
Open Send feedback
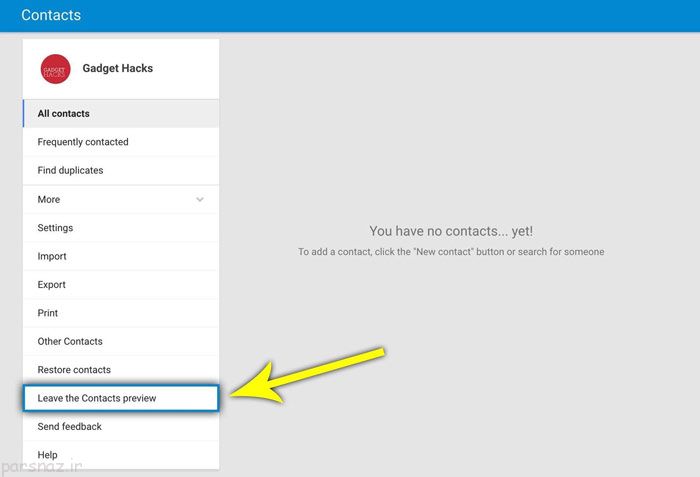121,427
